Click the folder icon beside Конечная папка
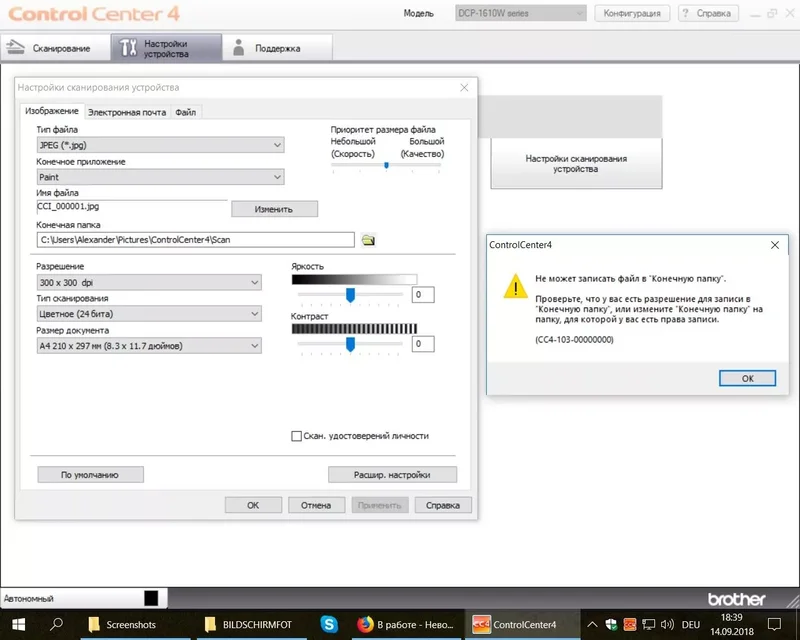The width and height of the screenshot is (800, 640). [x=370, y=239]
